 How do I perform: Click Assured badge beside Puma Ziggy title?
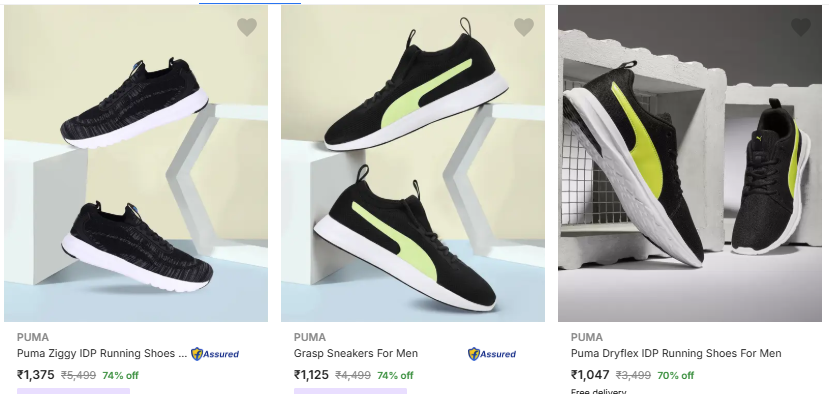215,354
